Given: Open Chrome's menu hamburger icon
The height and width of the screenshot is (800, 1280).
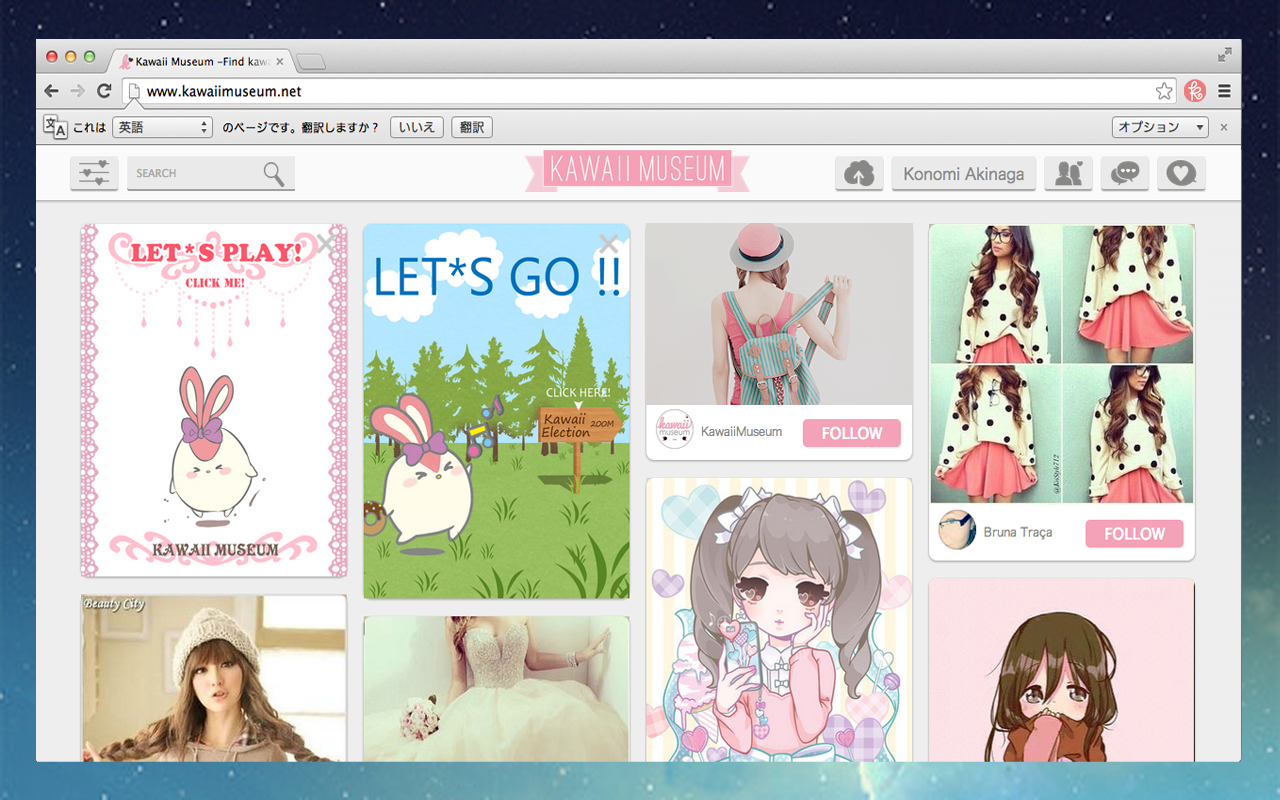Looking at the screenshot, I should point(1224,90).
